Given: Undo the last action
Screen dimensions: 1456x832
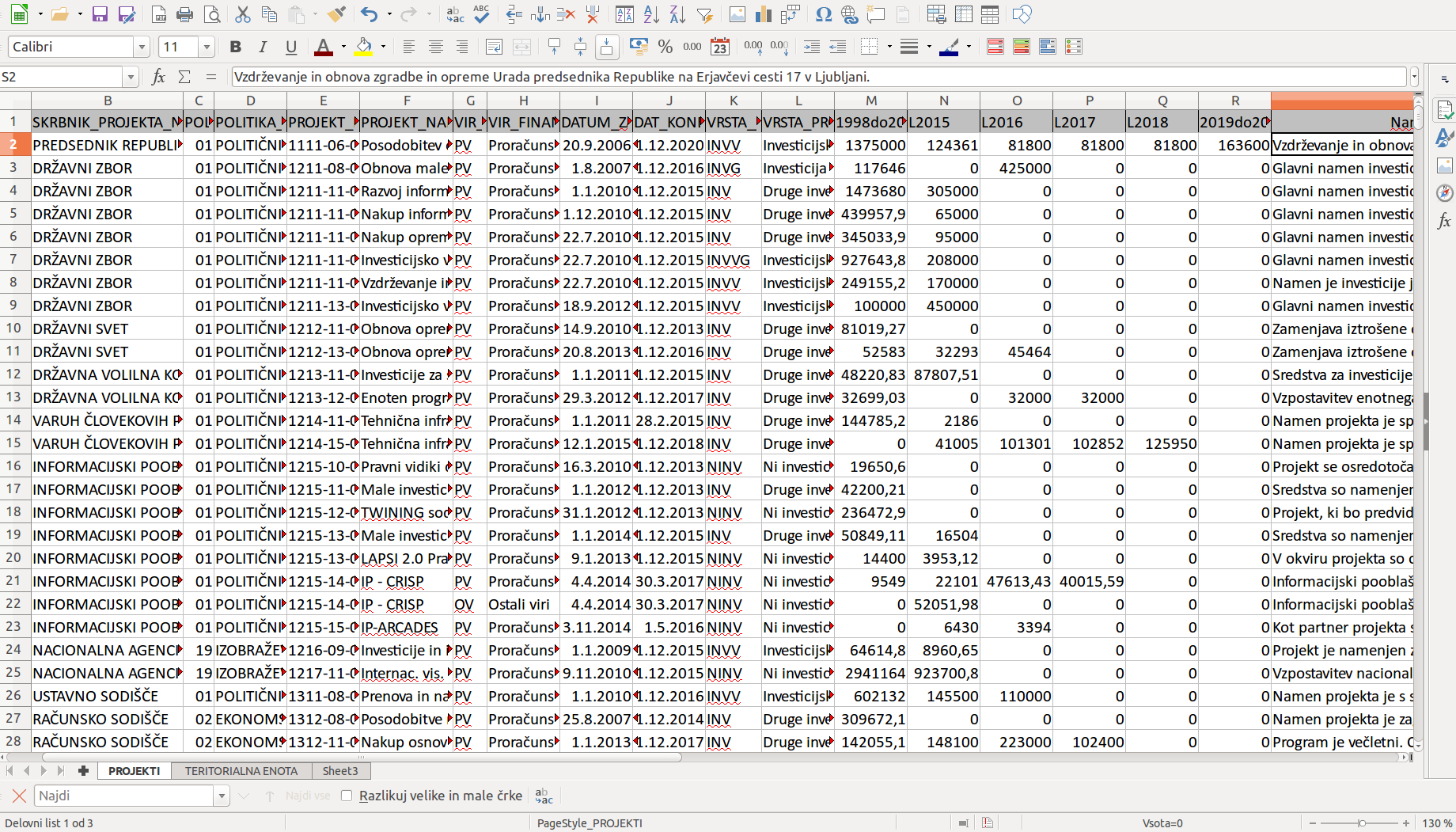Looking at the screenshot, I should click(369, 14).
